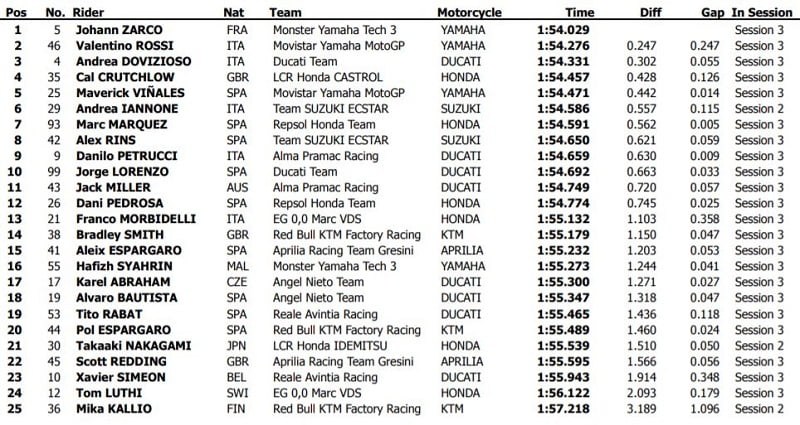Click the lap time 1:54.029

point(563,31)
